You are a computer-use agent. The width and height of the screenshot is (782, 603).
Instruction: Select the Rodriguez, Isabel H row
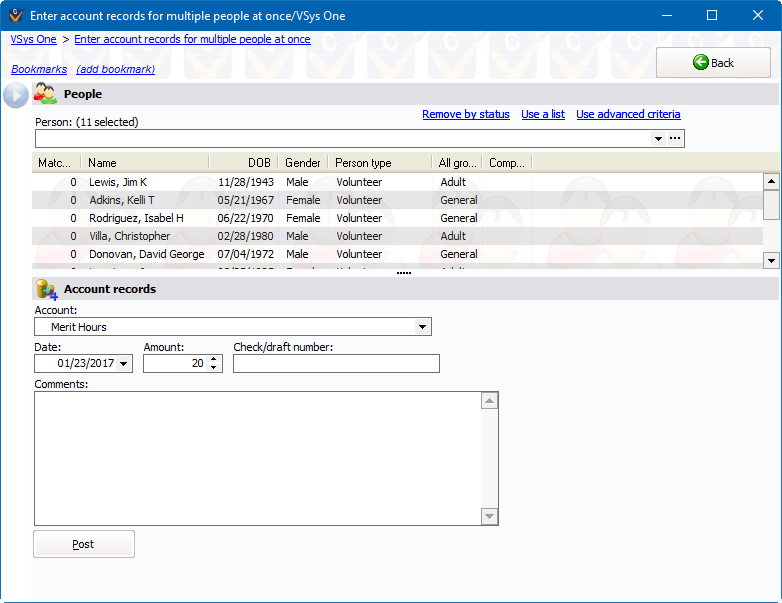(136, 218)
